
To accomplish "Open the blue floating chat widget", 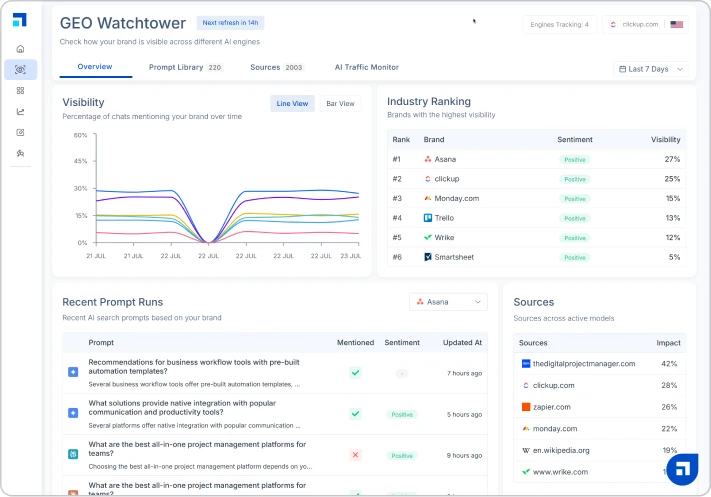I will 682,469.
